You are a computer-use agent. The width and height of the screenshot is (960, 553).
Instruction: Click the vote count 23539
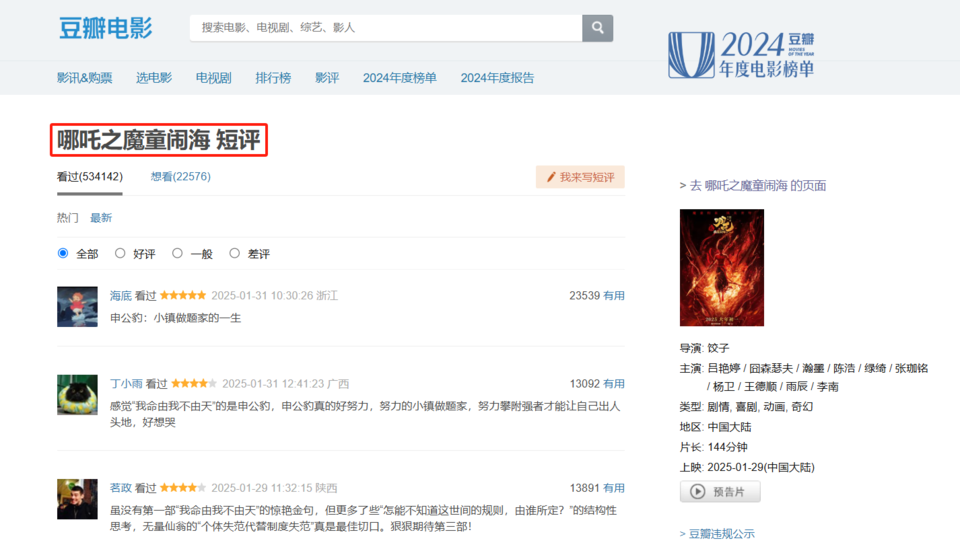point(585,296)
